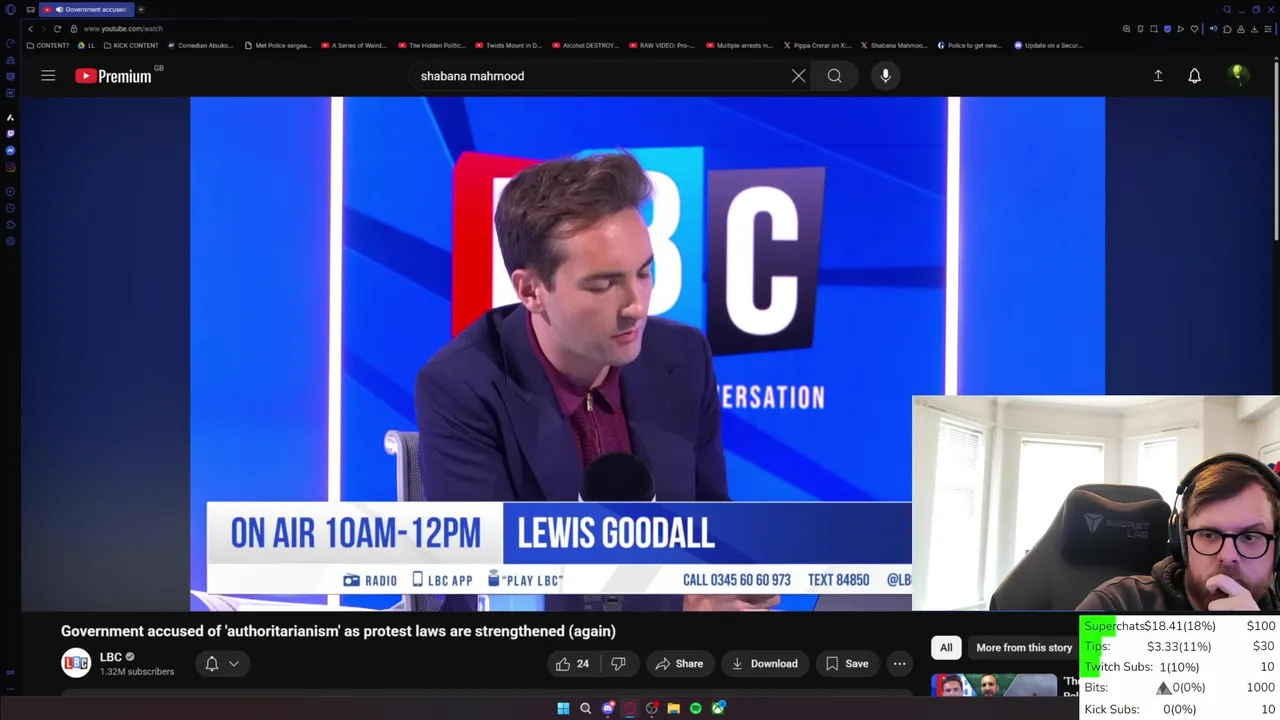
Task: Reload the page in the browser
Action: [x=57, y=29]
